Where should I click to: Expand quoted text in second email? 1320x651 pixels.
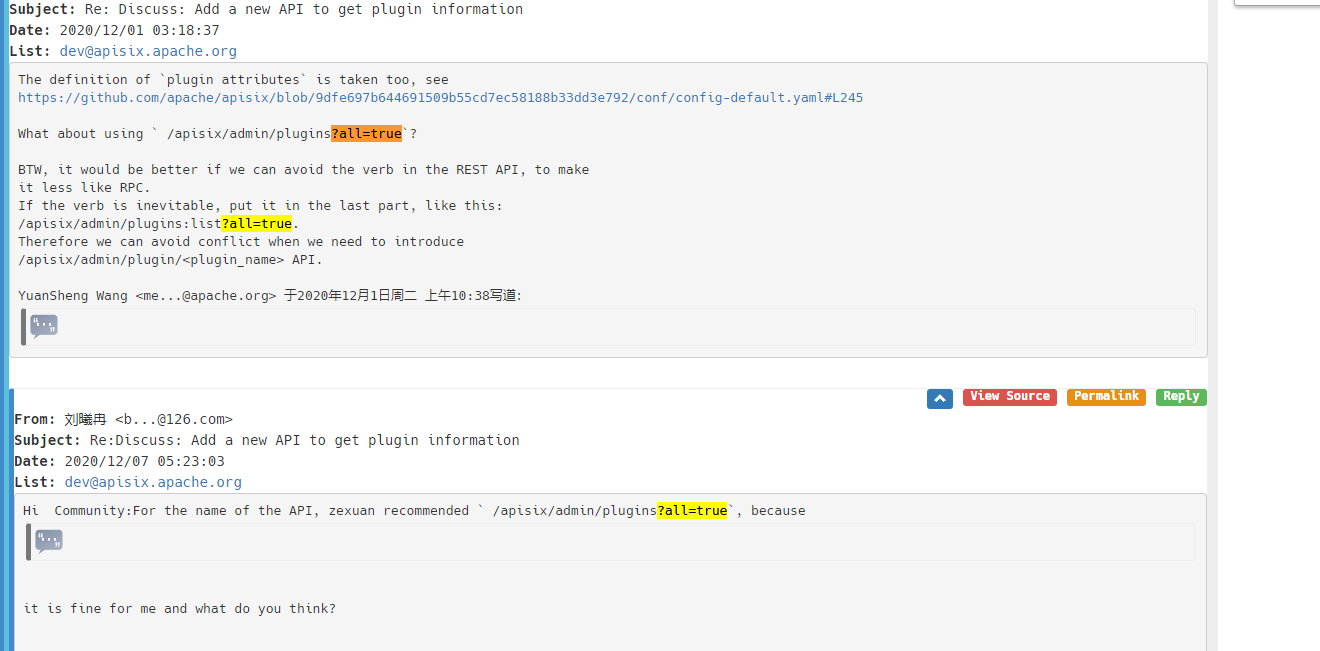(49, 542)
